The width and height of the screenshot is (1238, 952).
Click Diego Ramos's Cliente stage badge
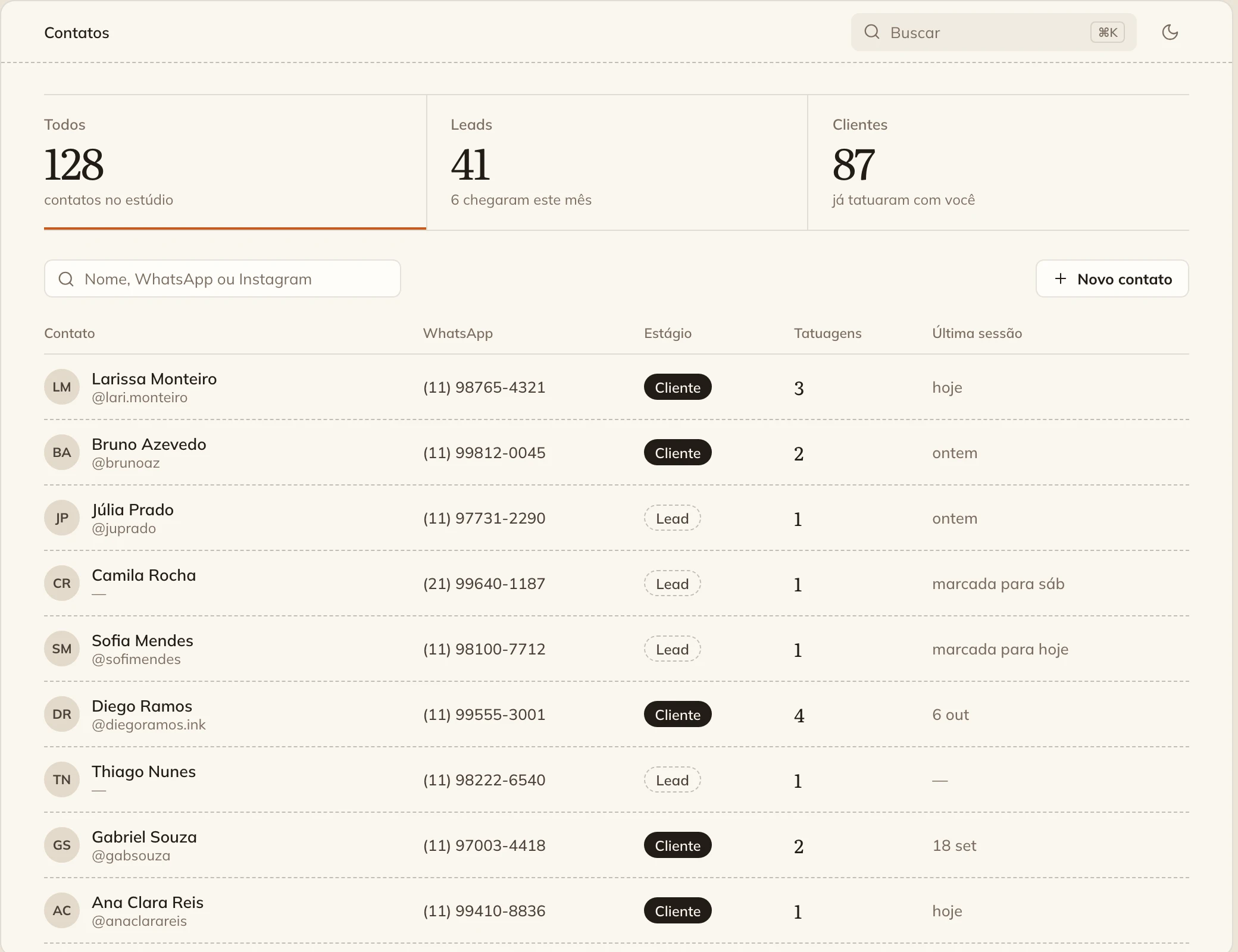tap(678, 715)
